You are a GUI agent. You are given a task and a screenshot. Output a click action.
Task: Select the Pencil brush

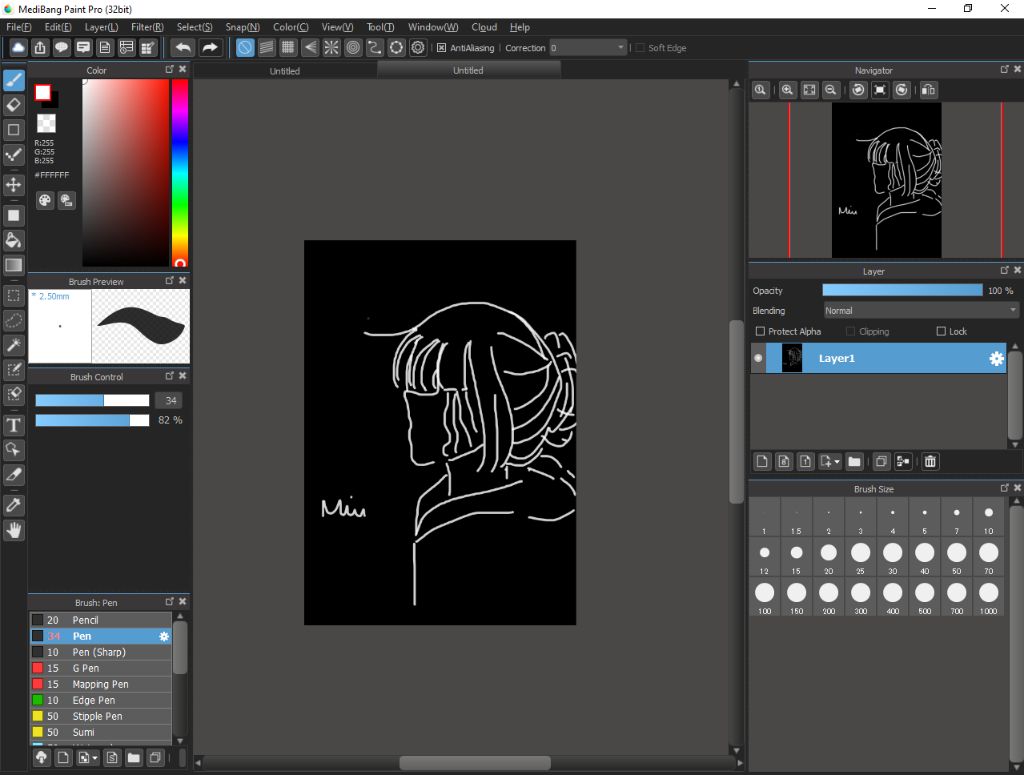101,620
